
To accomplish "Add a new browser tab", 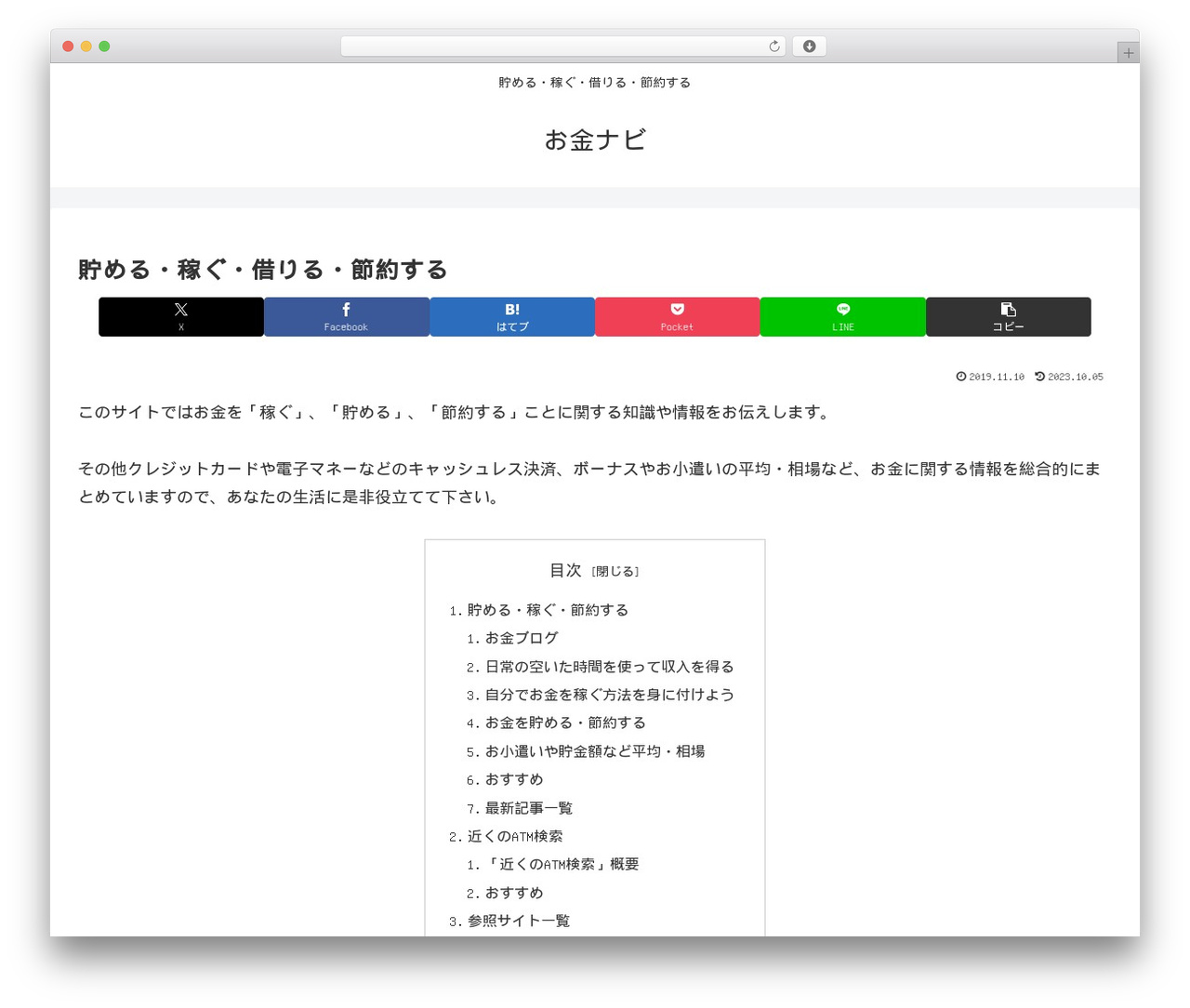I will click(x=1129, y=53).
